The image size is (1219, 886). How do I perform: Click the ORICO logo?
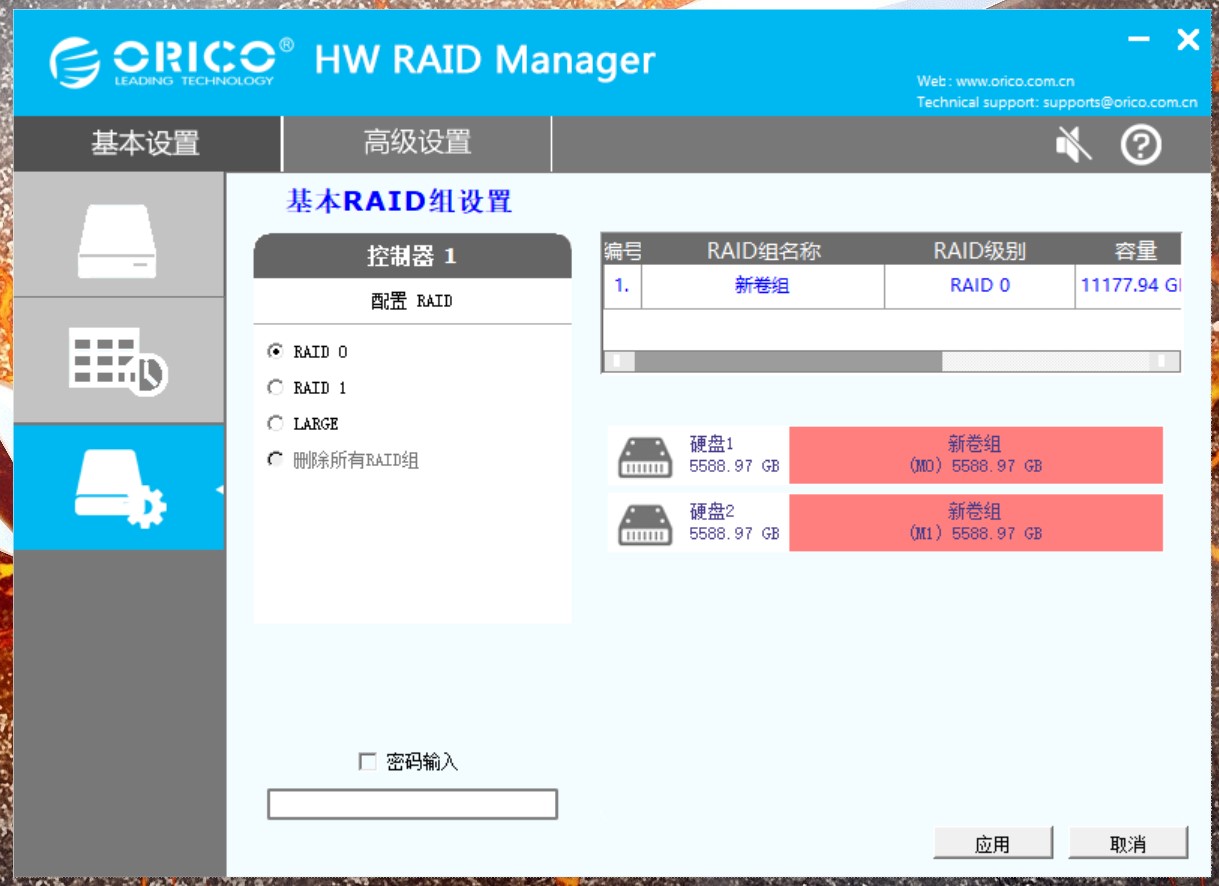tap(172, 61)
